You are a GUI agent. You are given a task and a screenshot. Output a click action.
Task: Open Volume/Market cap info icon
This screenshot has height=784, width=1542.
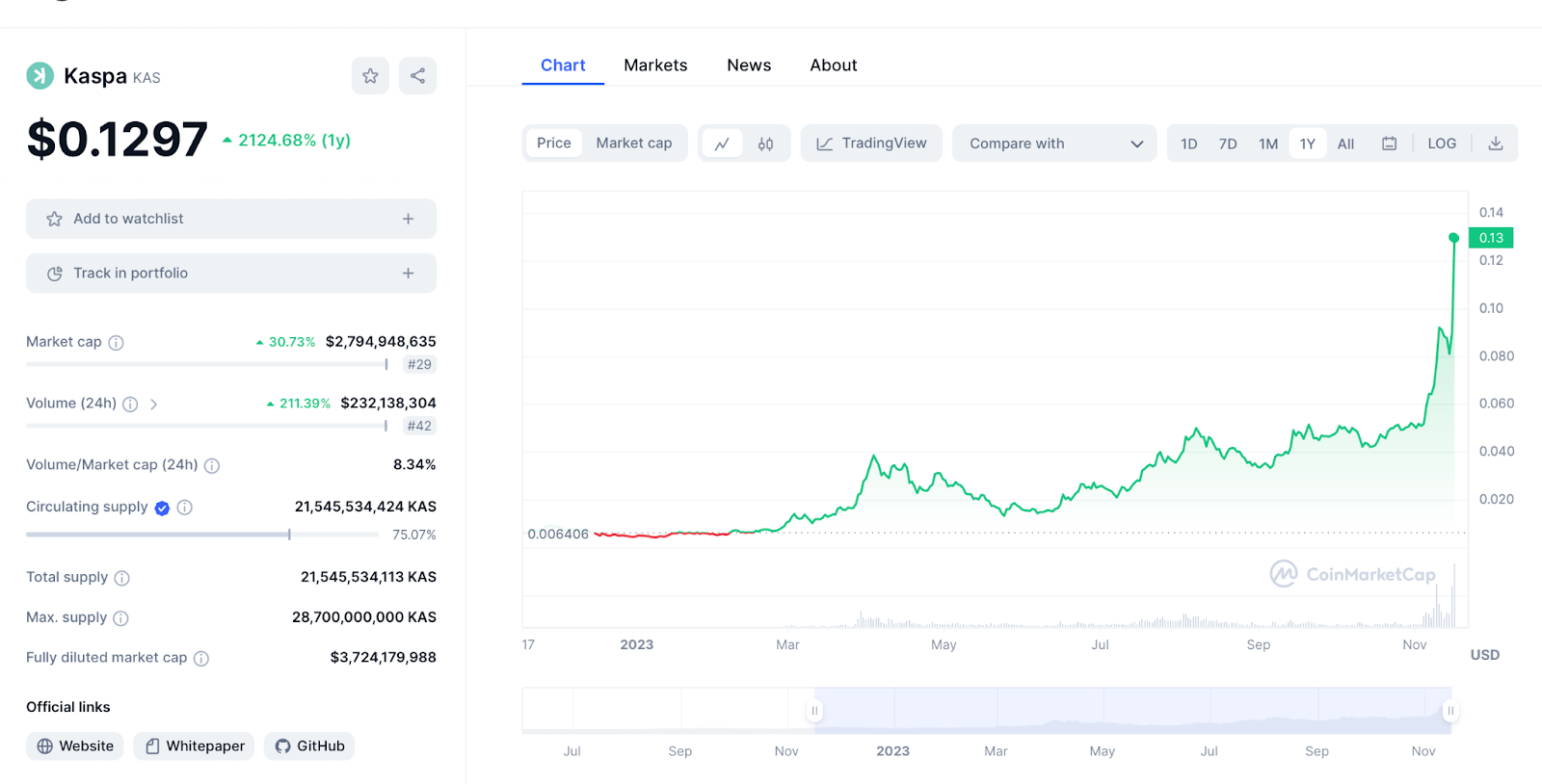pyautogui.click(x=212, y=466)
